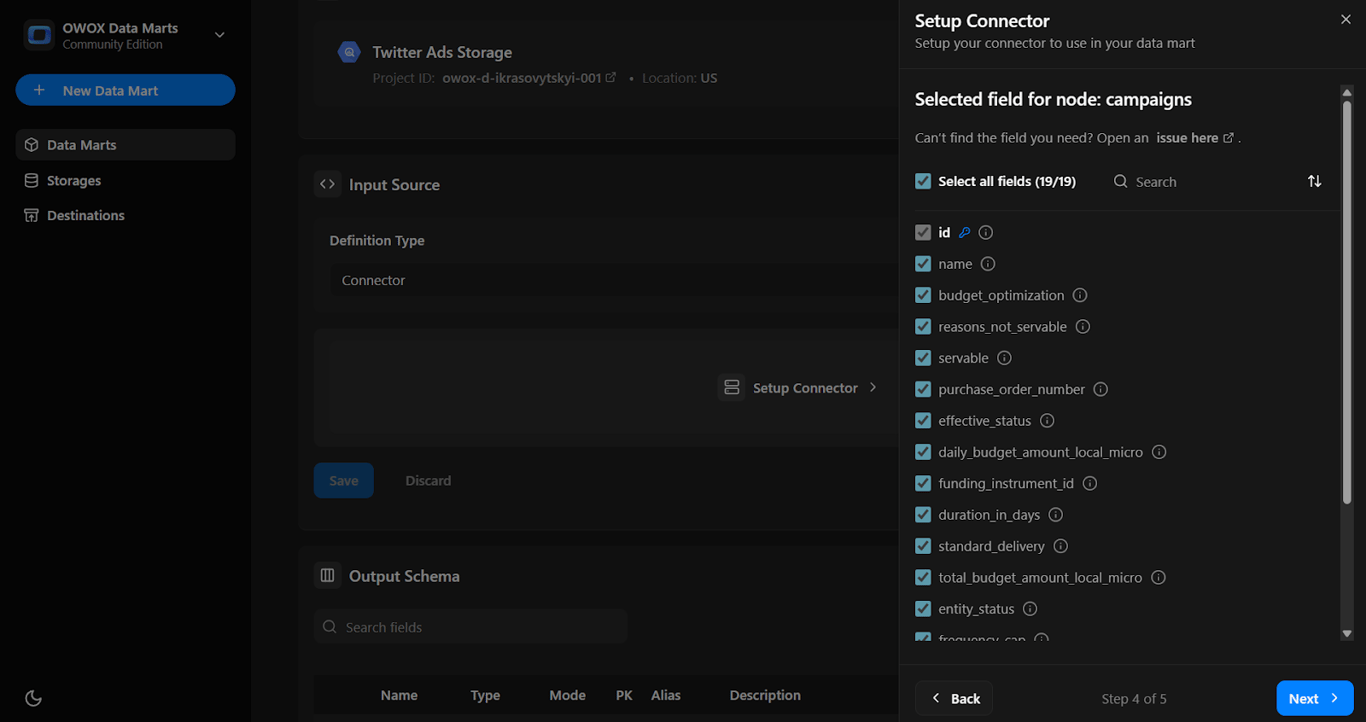This screenshot has width=1366, height=722.
Task: Toggle reasons_not_servable checkbox
Action: 923,326
